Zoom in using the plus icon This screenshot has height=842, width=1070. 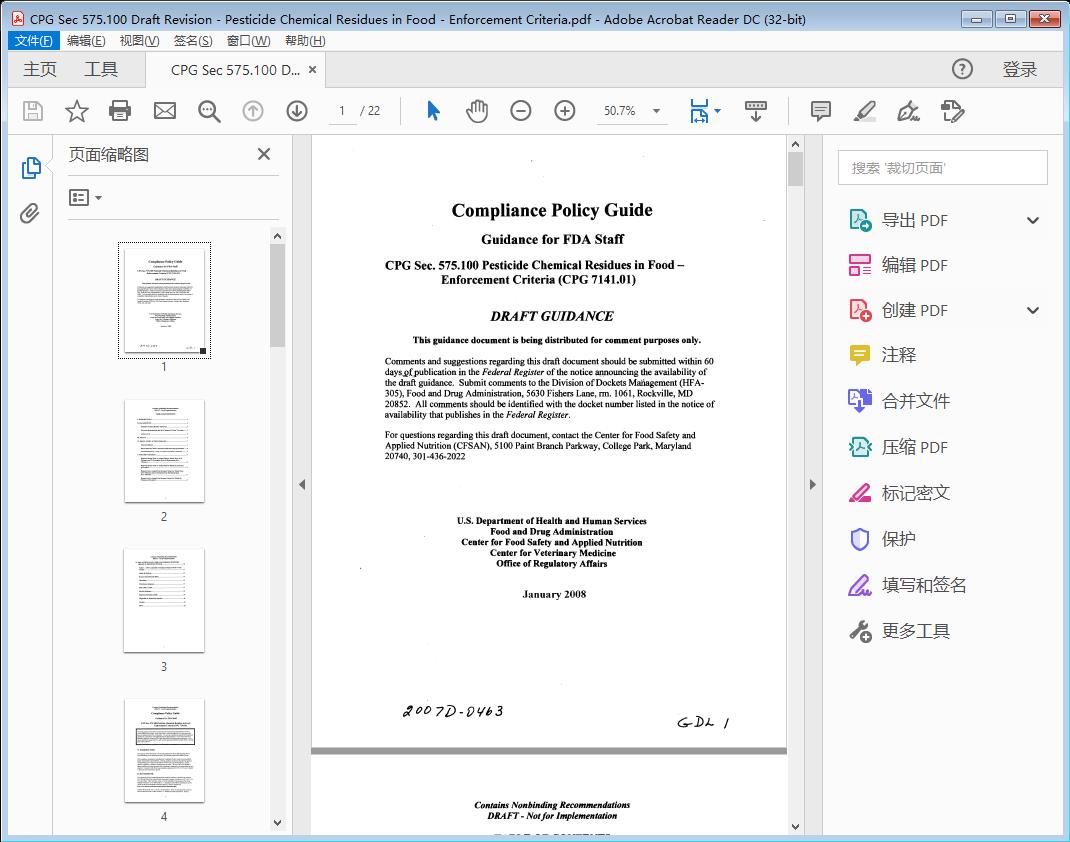(x=564, y=111)
